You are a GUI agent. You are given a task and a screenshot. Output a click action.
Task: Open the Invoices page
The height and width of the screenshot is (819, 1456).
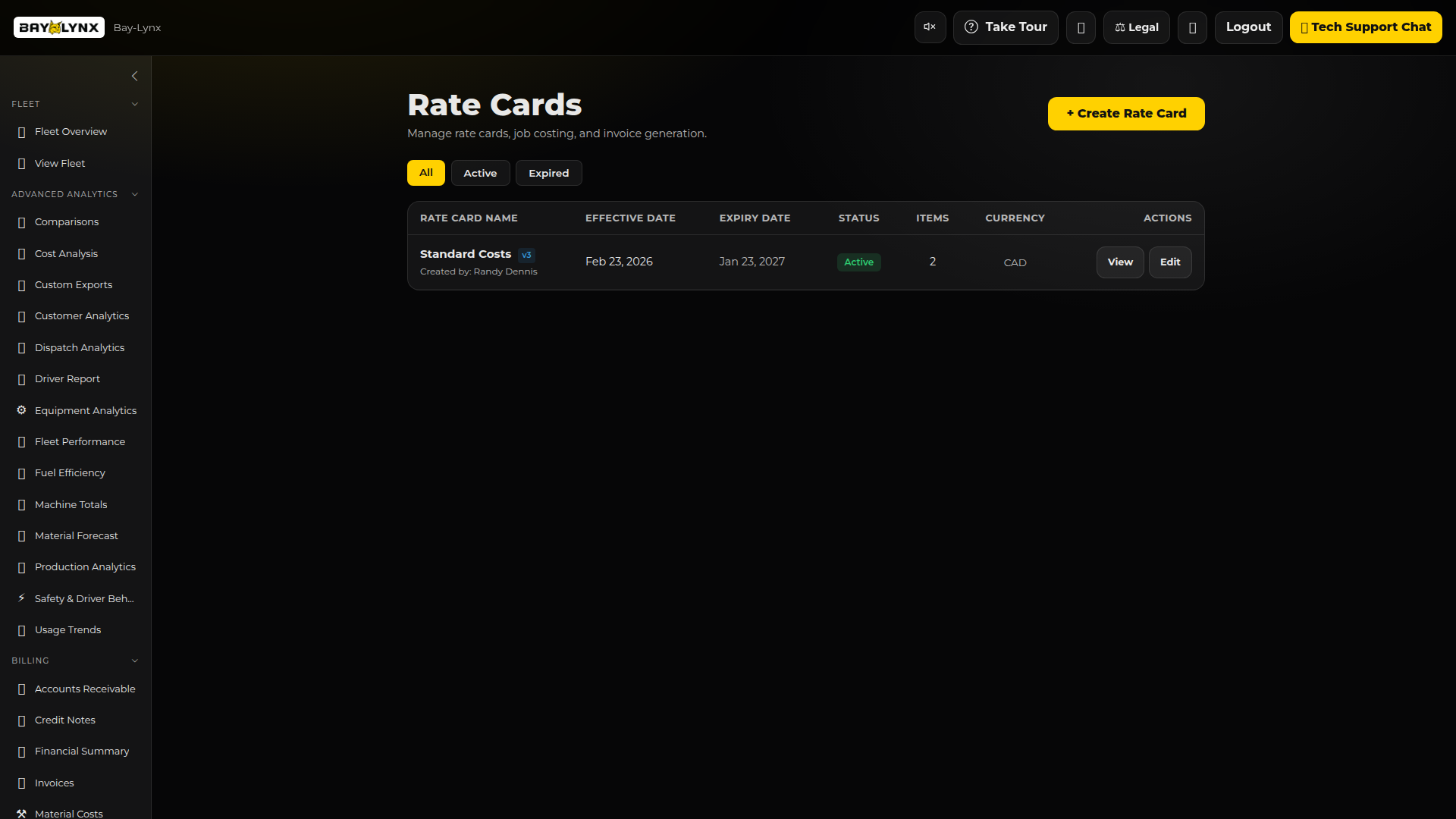(54, 783)
